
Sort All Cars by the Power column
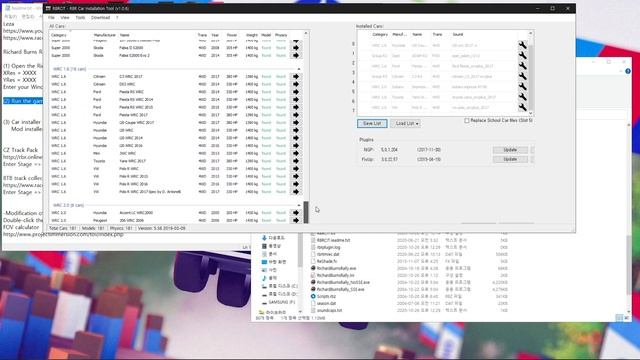[232, 36]
